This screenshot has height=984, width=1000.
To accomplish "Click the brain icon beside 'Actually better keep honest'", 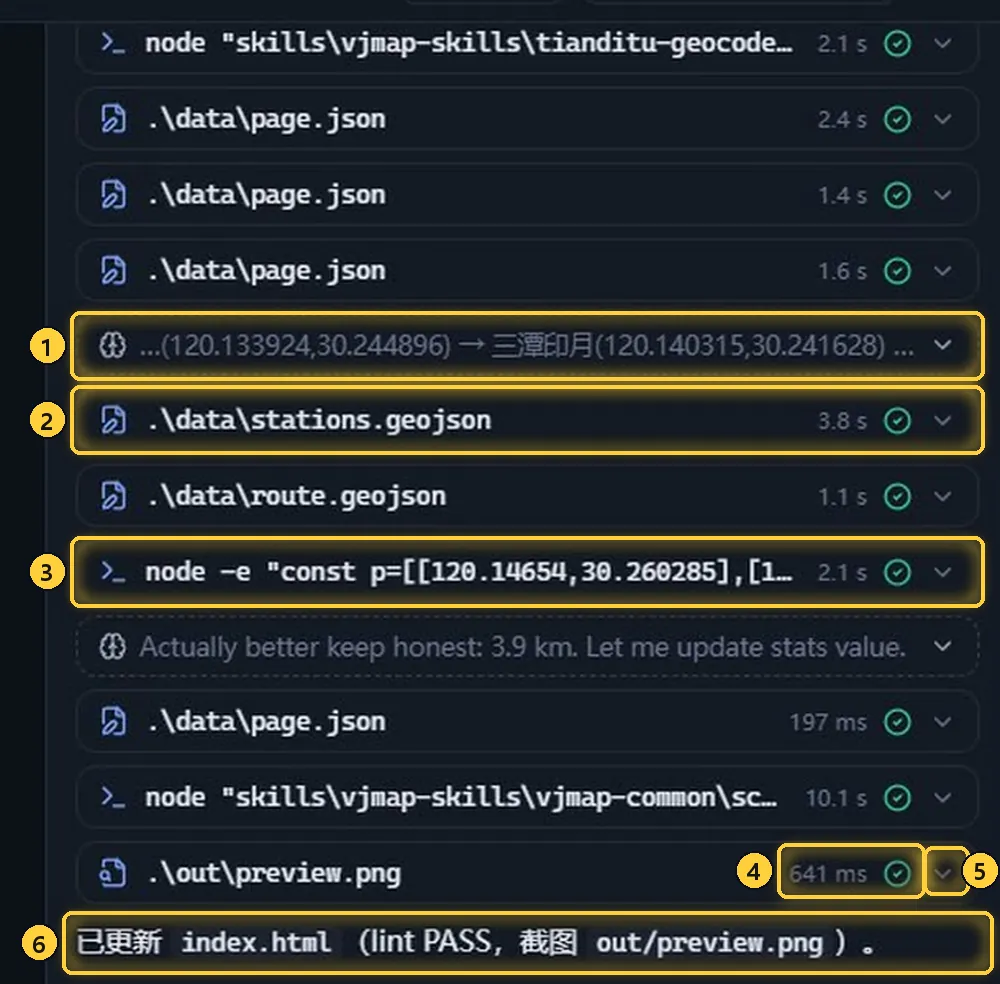I will [112, 647].
